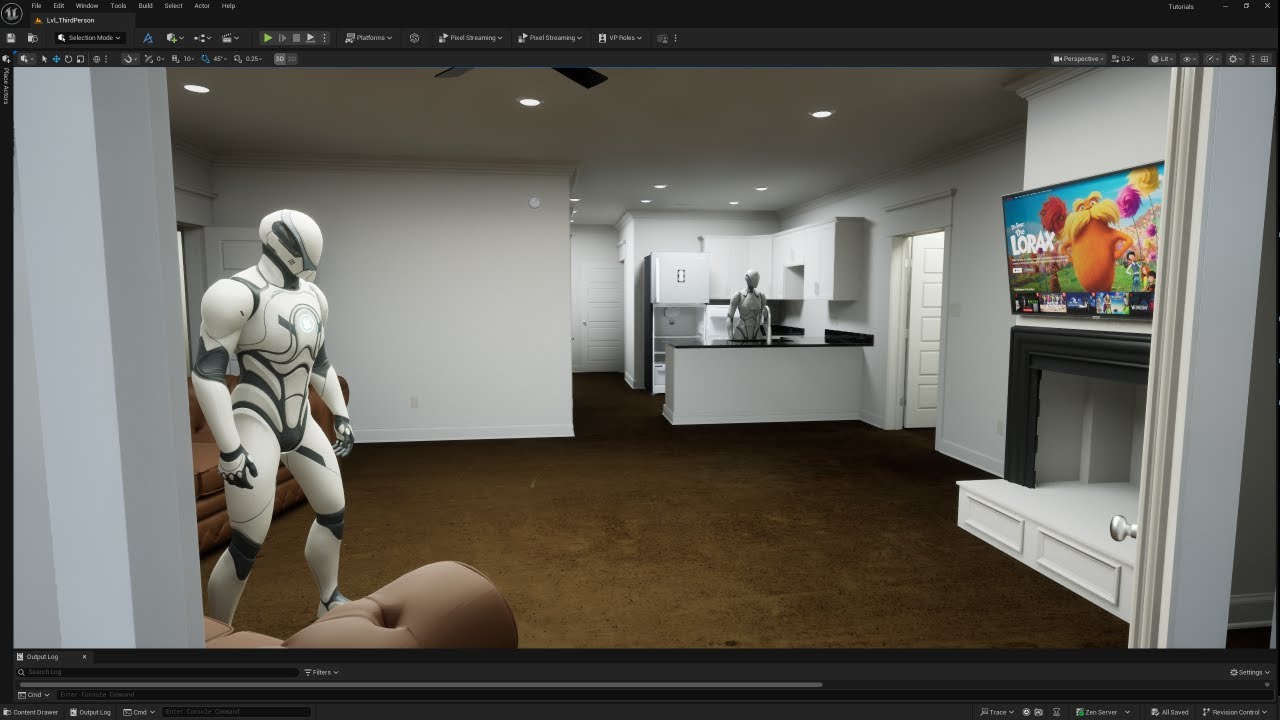
Task: Switch viewport to 2D mode
Action: pyautogui.click(x=292, y=59)
